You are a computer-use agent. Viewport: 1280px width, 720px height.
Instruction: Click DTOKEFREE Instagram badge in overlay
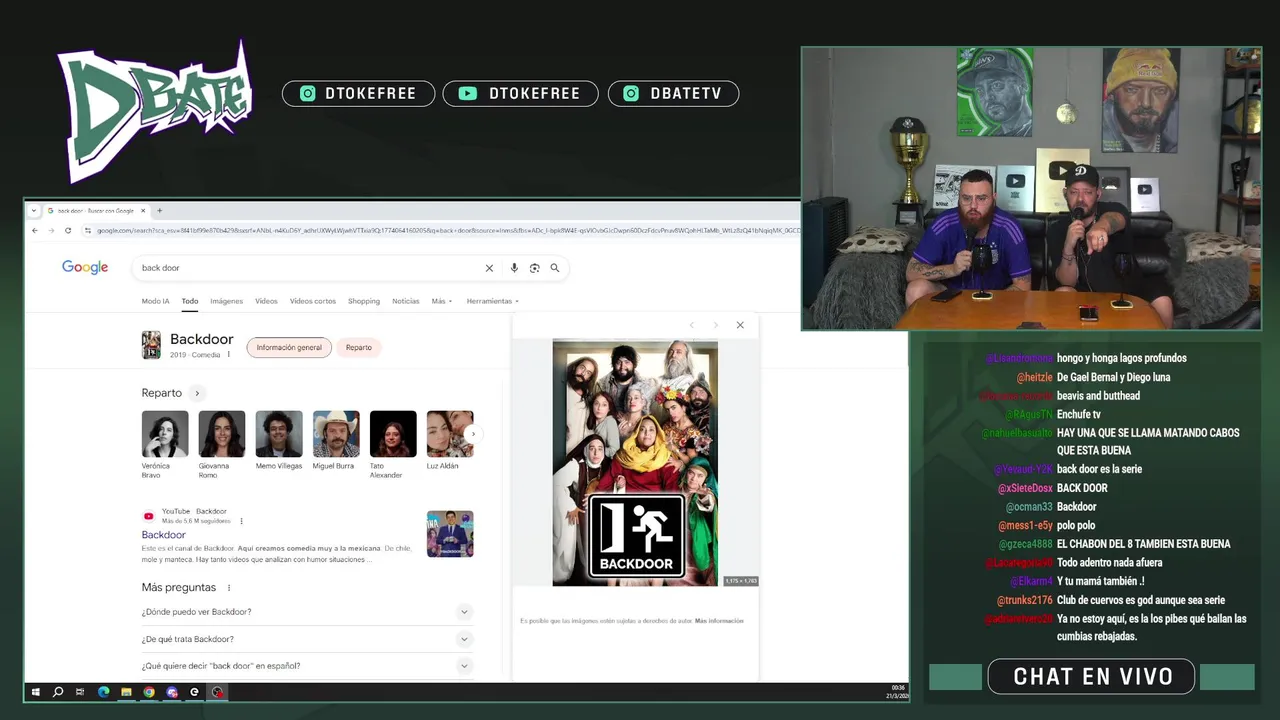pyautogui.click(x=359, y=94)
